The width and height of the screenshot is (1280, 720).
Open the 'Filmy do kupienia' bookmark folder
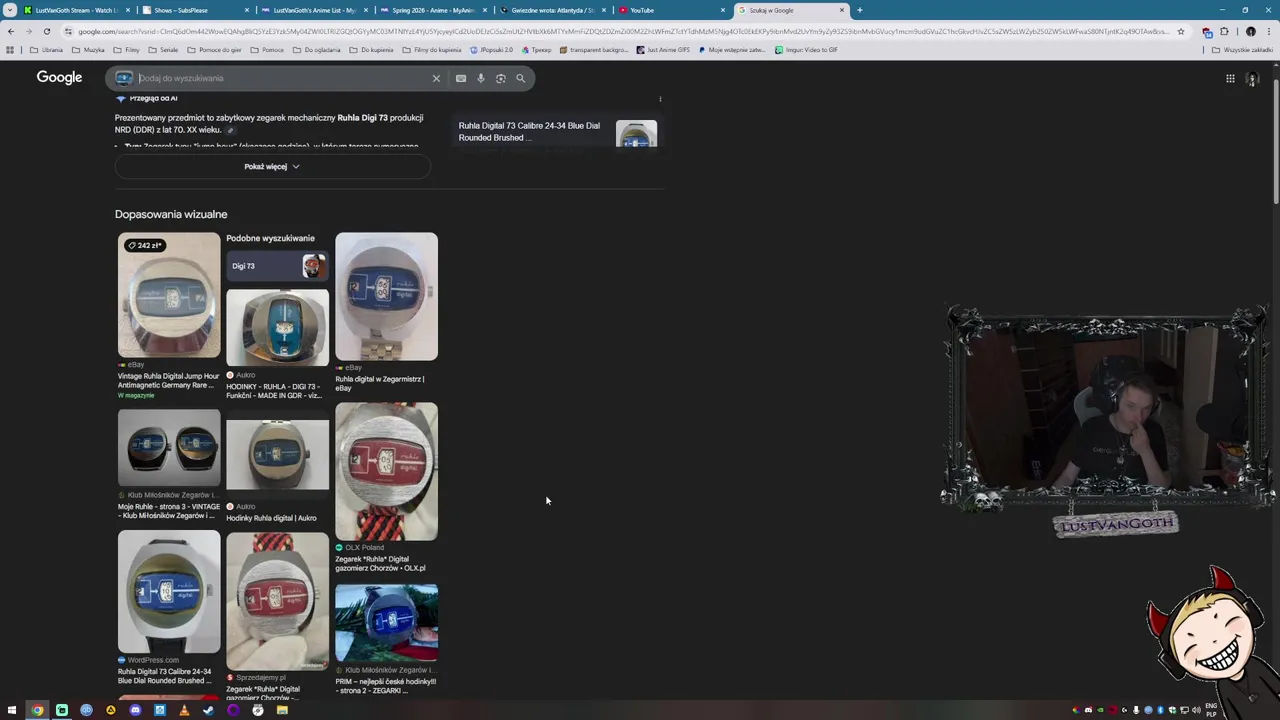click(x=432, y=49)
